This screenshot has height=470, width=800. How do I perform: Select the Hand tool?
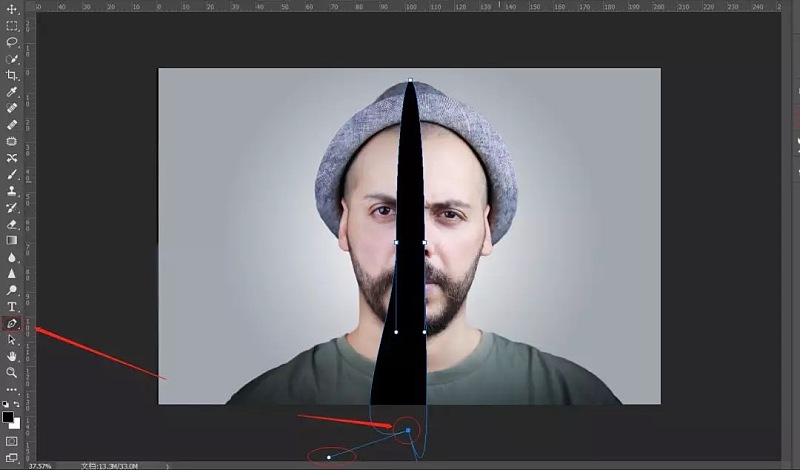[11, 356]
